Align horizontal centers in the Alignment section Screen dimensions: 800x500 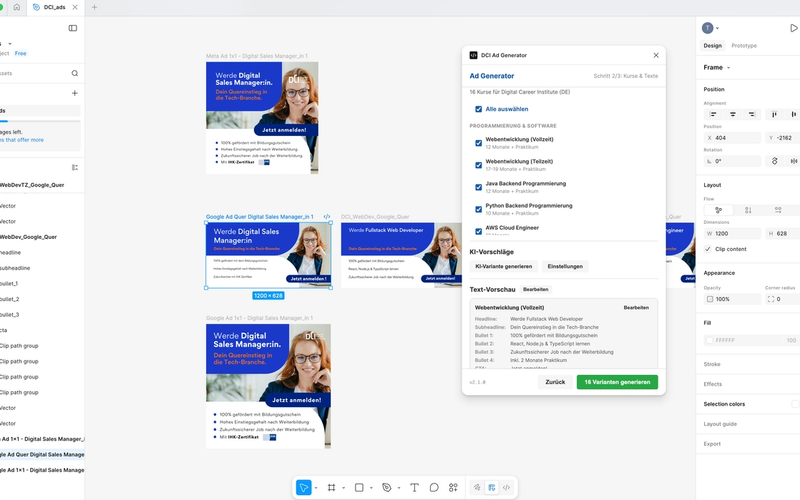(x=733, y=114)
